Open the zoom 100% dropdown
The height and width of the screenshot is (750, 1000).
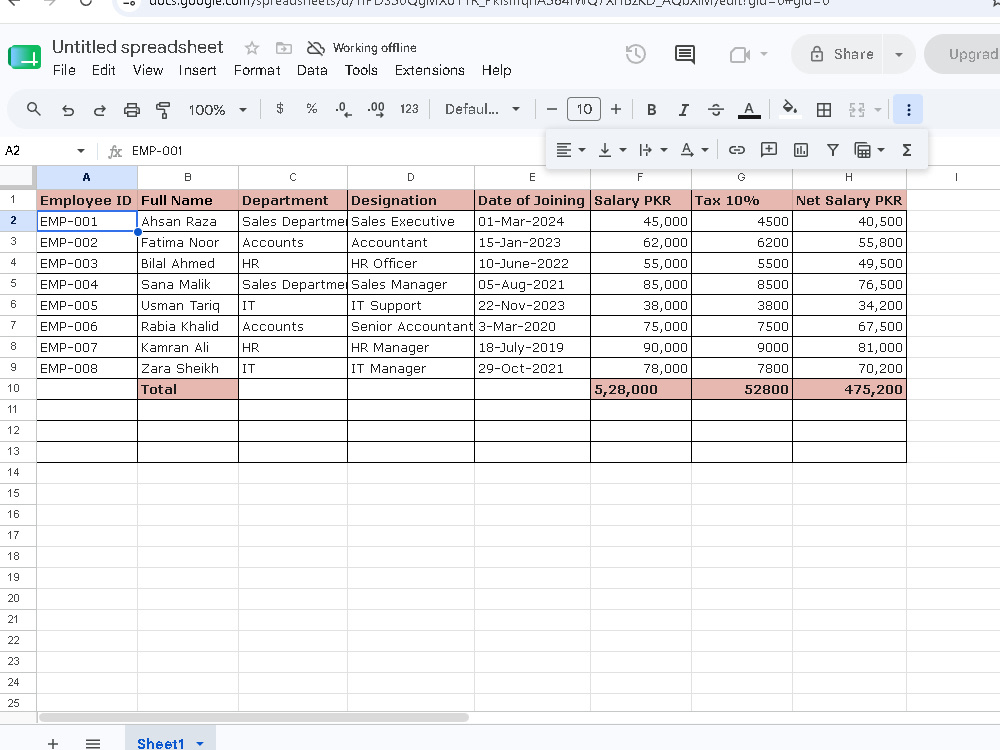pyautogui.click(x=217, y=110)
